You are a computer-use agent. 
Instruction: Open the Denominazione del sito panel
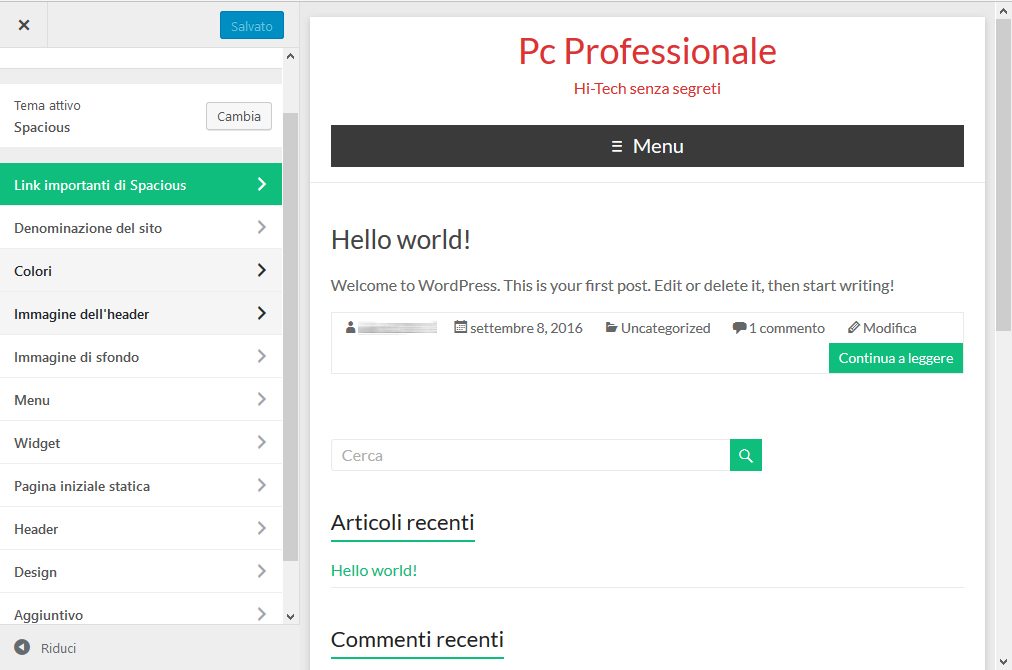point(140,228)
